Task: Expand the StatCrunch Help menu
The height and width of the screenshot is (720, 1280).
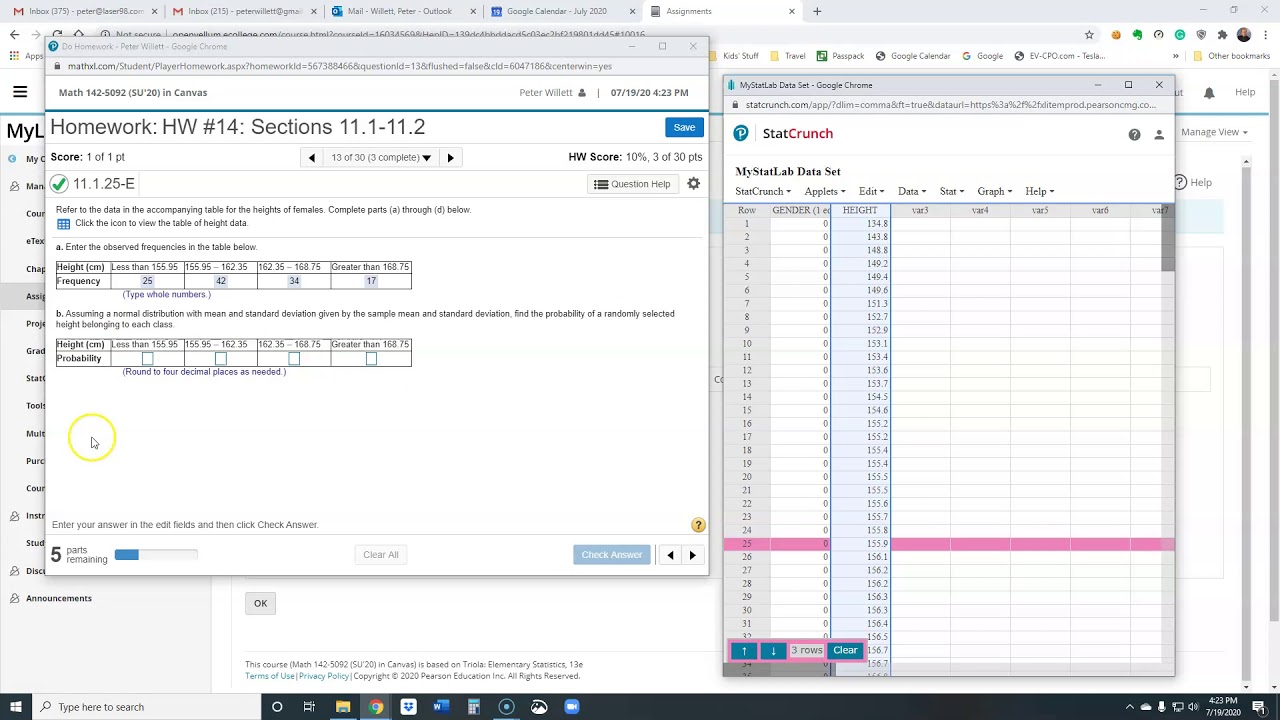Action: click(x=1039, y=191)
